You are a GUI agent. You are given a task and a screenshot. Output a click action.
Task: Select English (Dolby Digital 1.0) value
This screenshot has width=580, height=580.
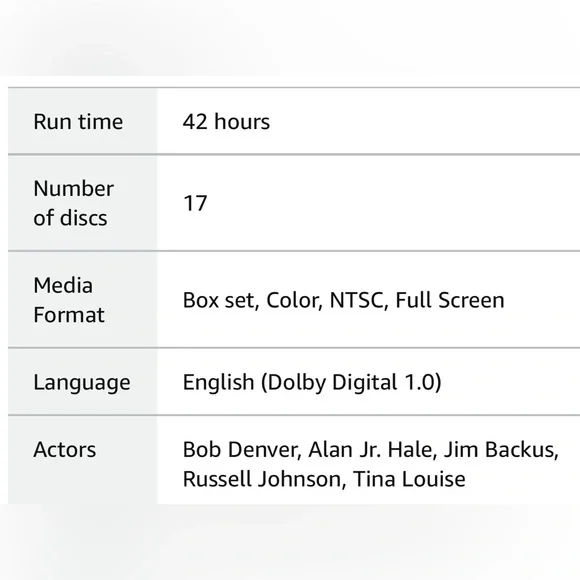(x=312, y=382)
